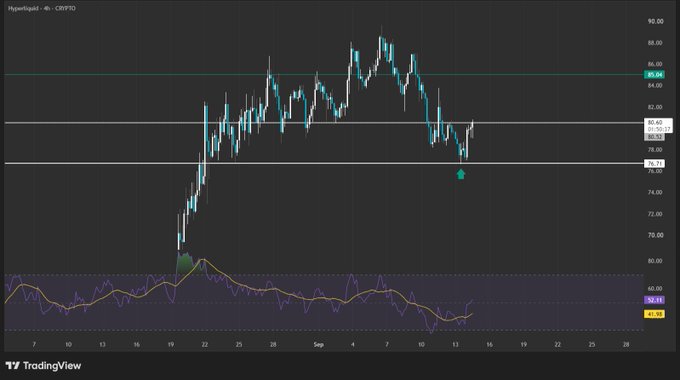Click the purple 52.11 RSI value label

654,300
